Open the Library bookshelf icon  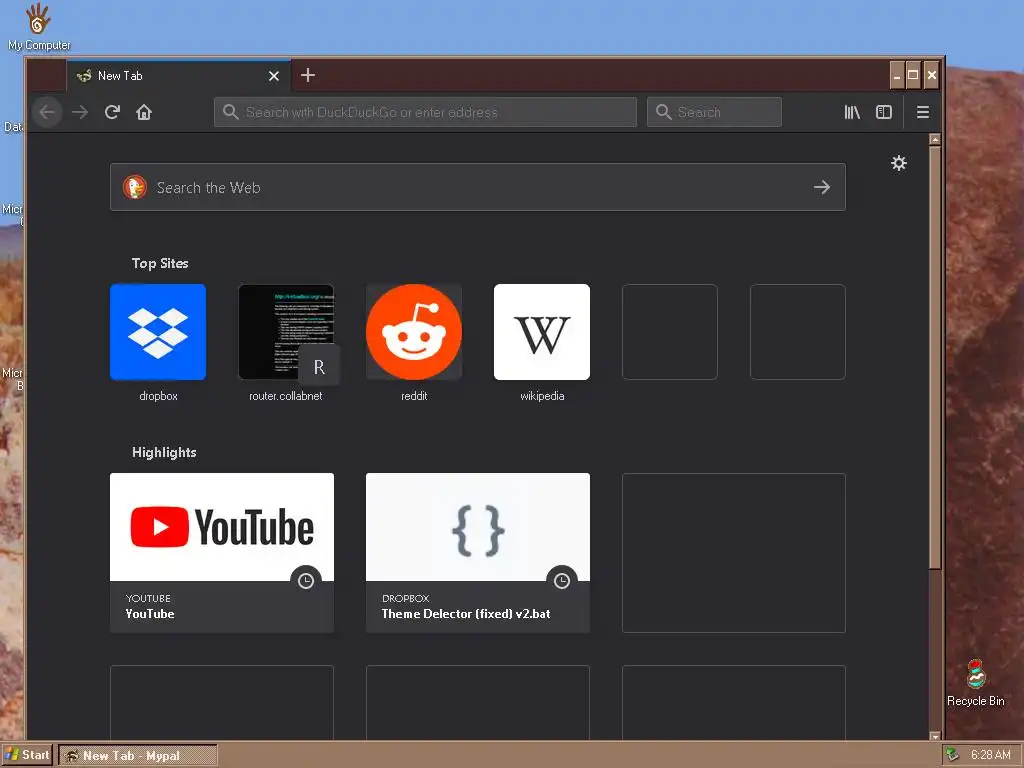[x=852, y=112]
